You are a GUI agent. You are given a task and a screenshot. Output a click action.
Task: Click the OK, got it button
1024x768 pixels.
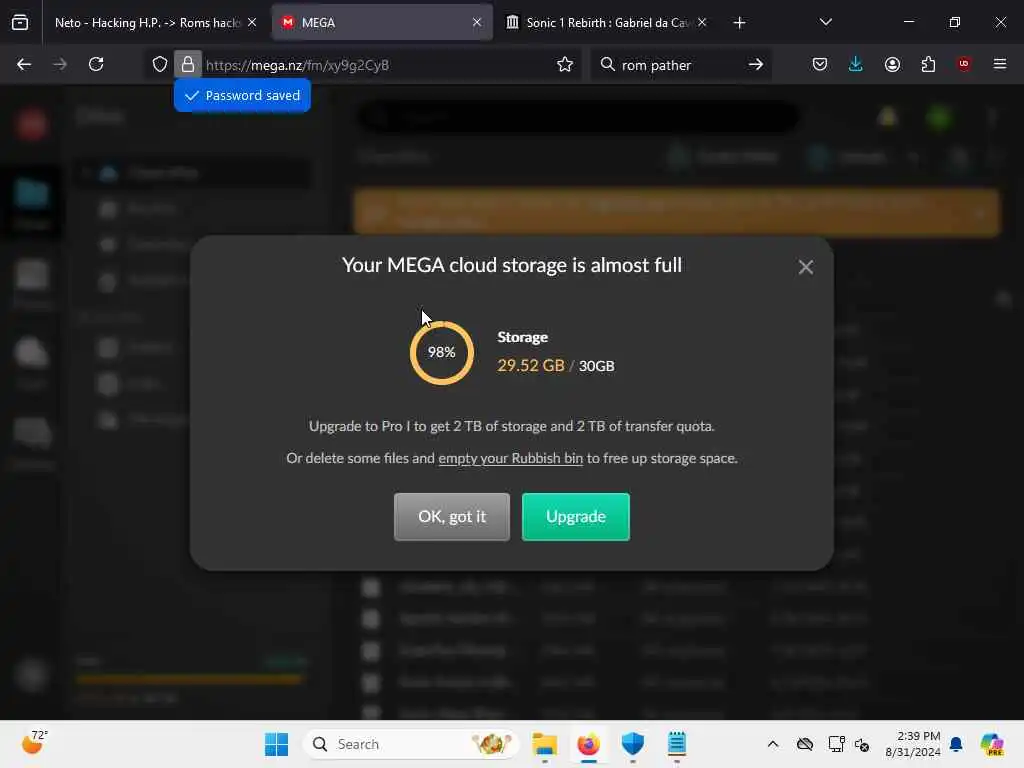tap(452, 517)
